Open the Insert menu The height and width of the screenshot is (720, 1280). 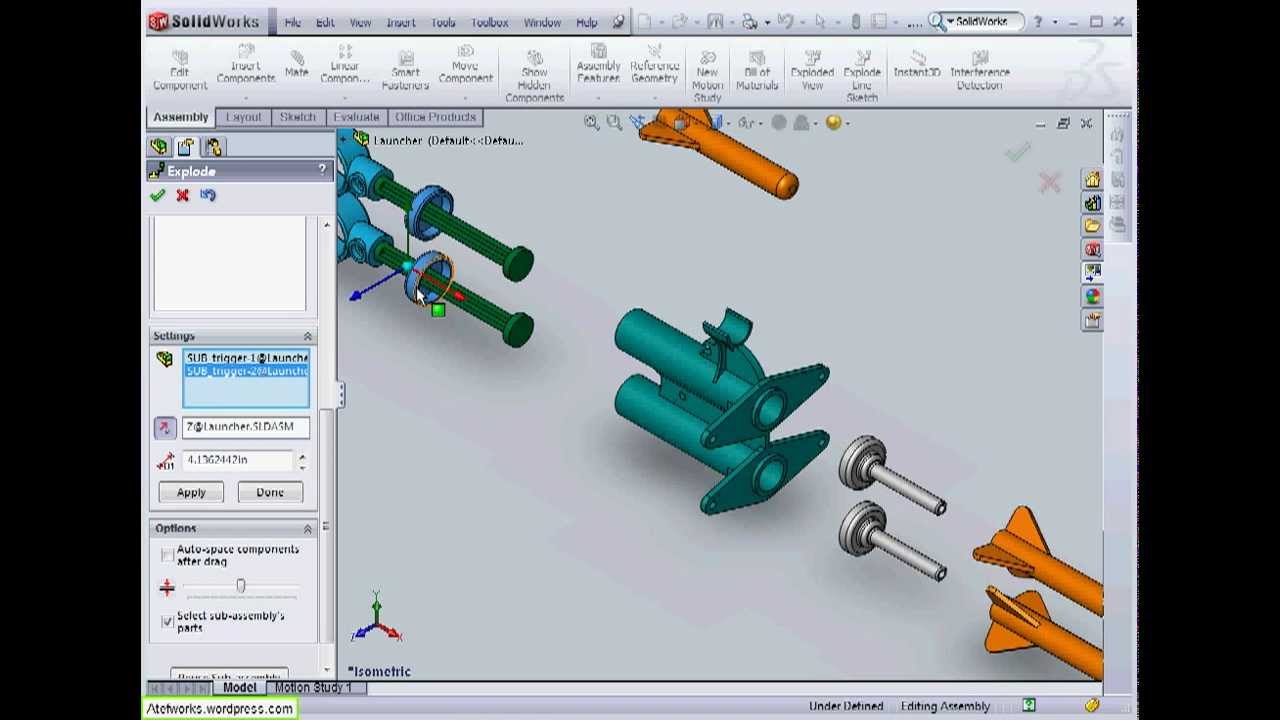click(401, 22)
